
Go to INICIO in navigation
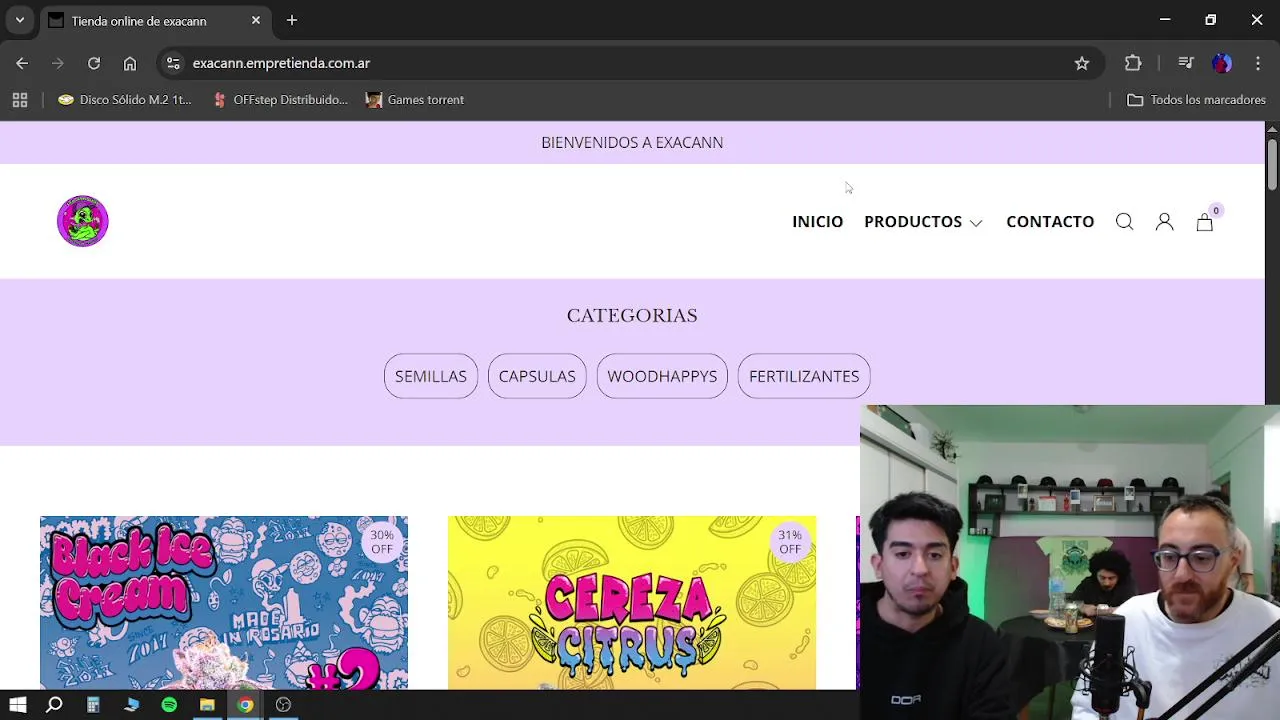[x=817, y=222]
